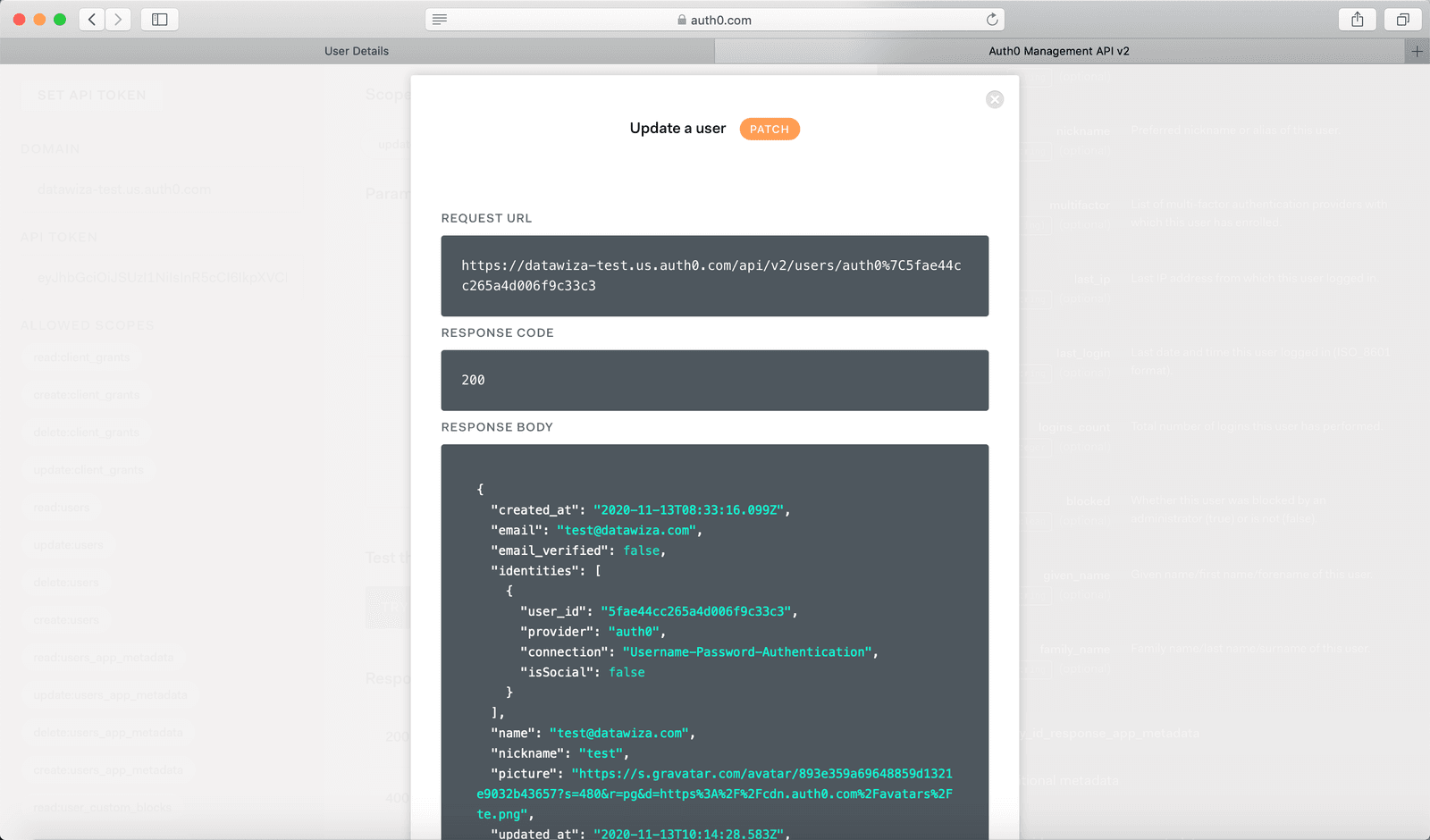Click the ALLOWED SCOPES heading

(88, 325)
